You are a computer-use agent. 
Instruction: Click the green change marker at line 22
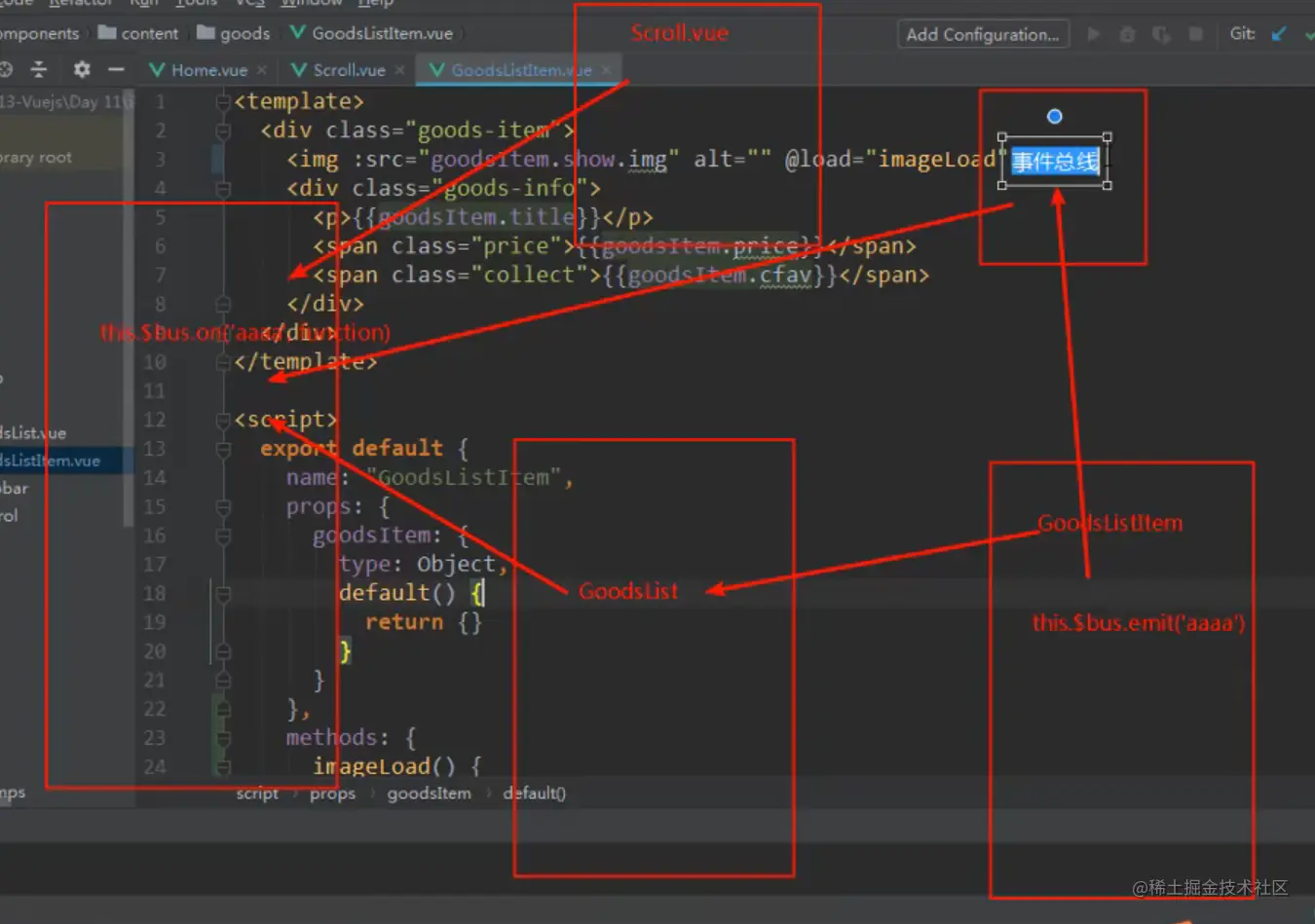point(218,709)
